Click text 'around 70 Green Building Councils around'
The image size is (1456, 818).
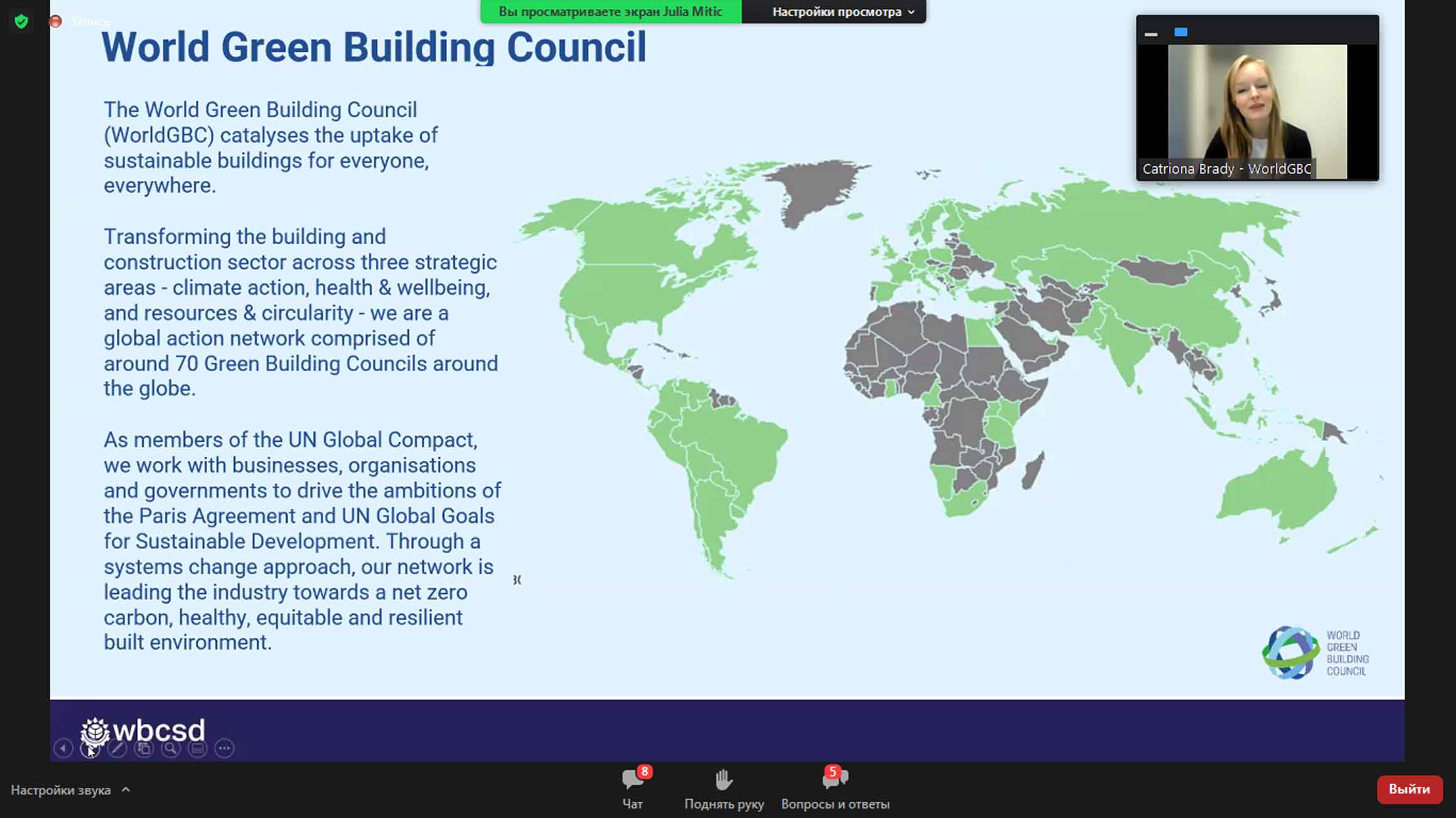tap(301, 363)
